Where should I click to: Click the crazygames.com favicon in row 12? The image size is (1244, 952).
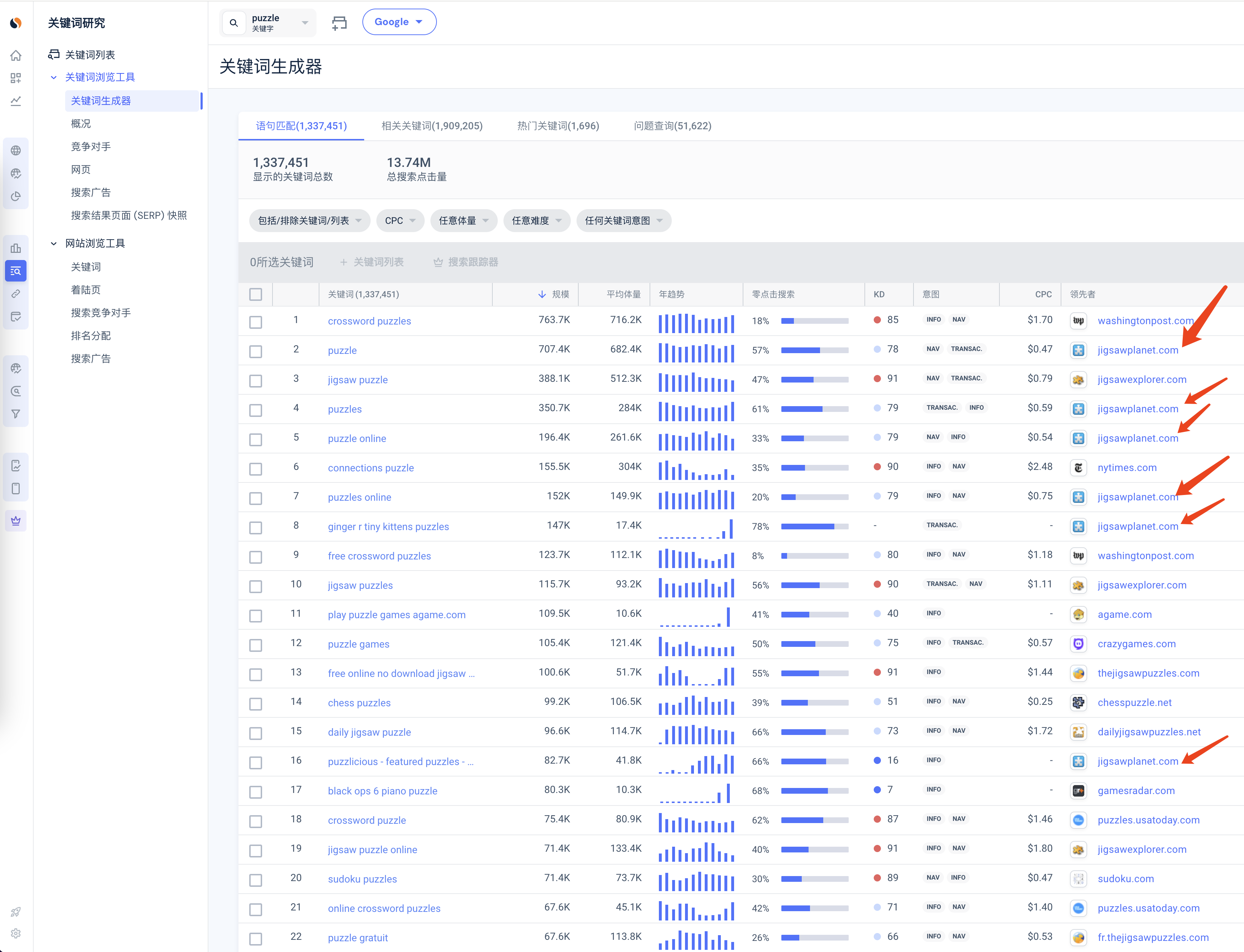tap(1078, 644)
